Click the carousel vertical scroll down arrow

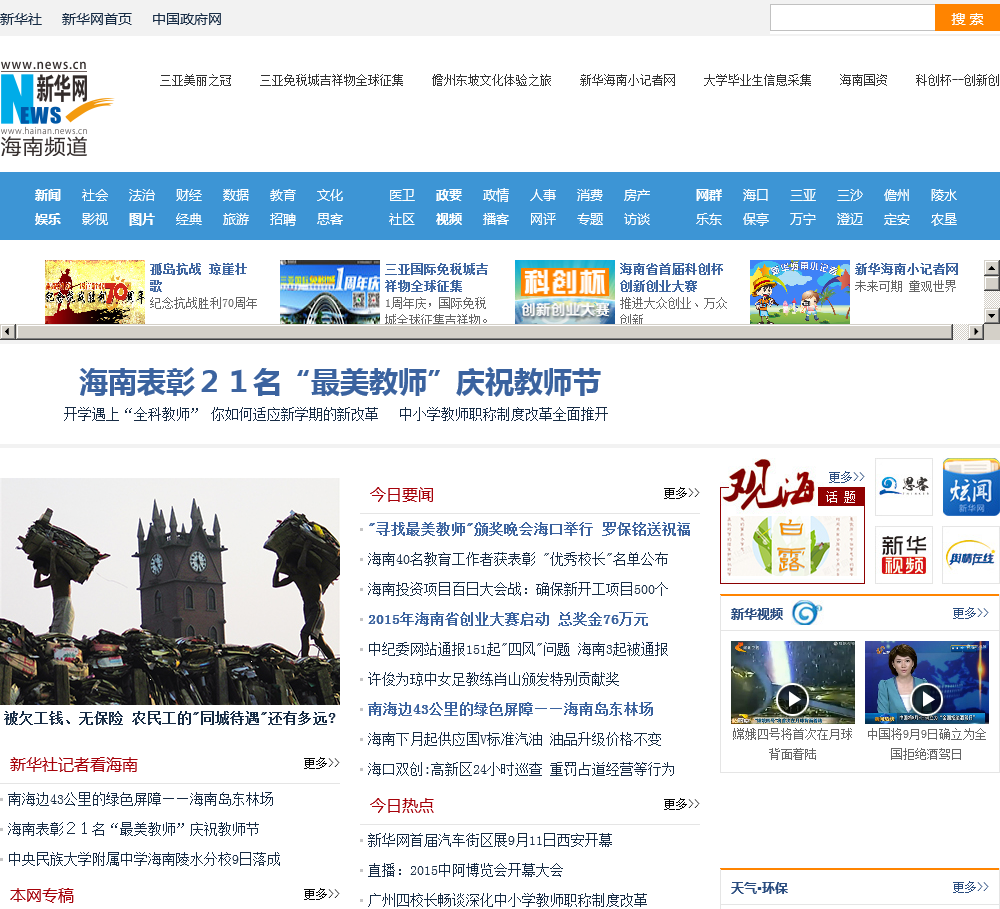click(x=992, y=316)
